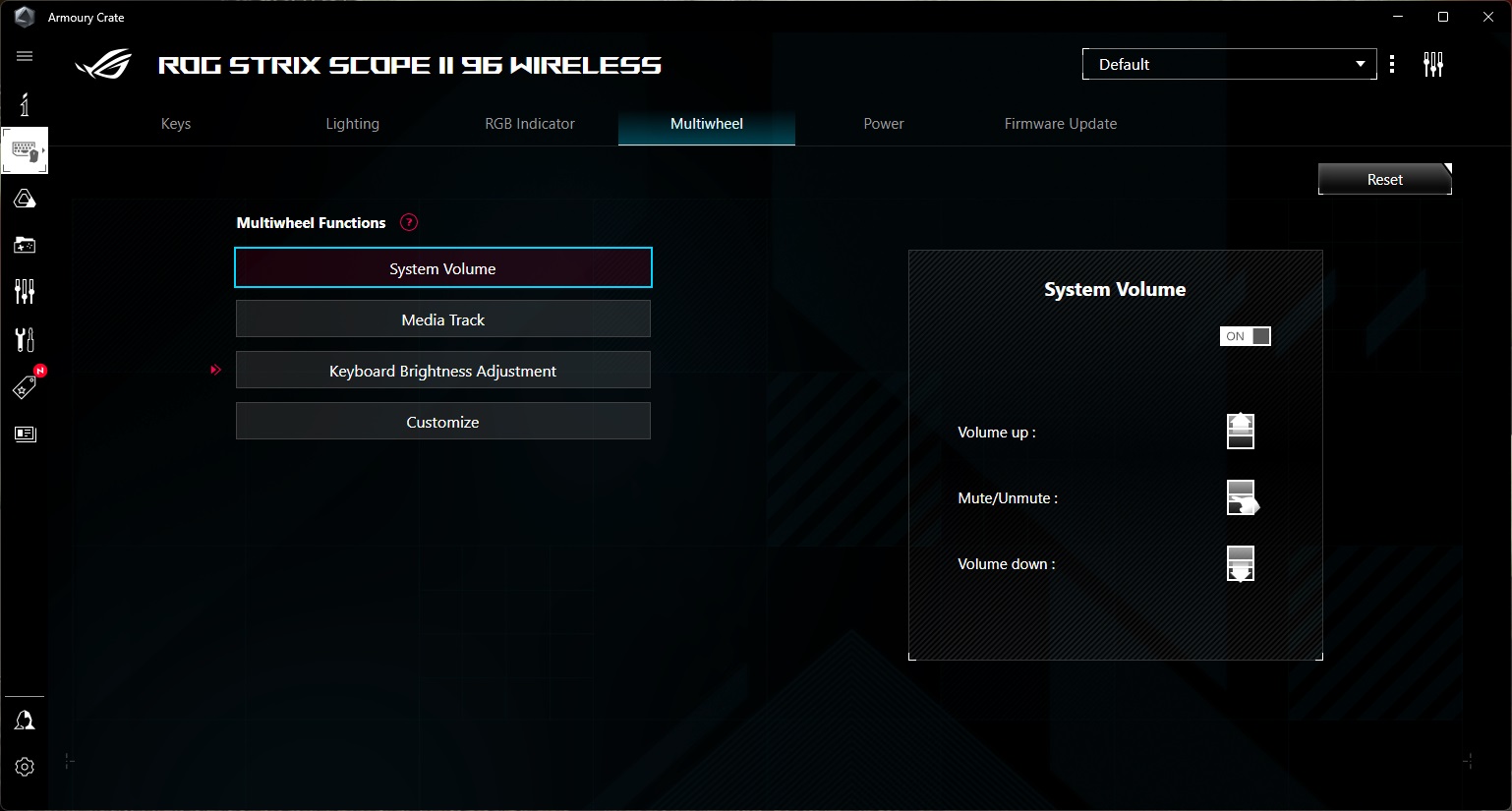The height and width of the screenshot is (811, 1512).
Task: Open the hamburger menu in the sidebar
Action: 25,56
